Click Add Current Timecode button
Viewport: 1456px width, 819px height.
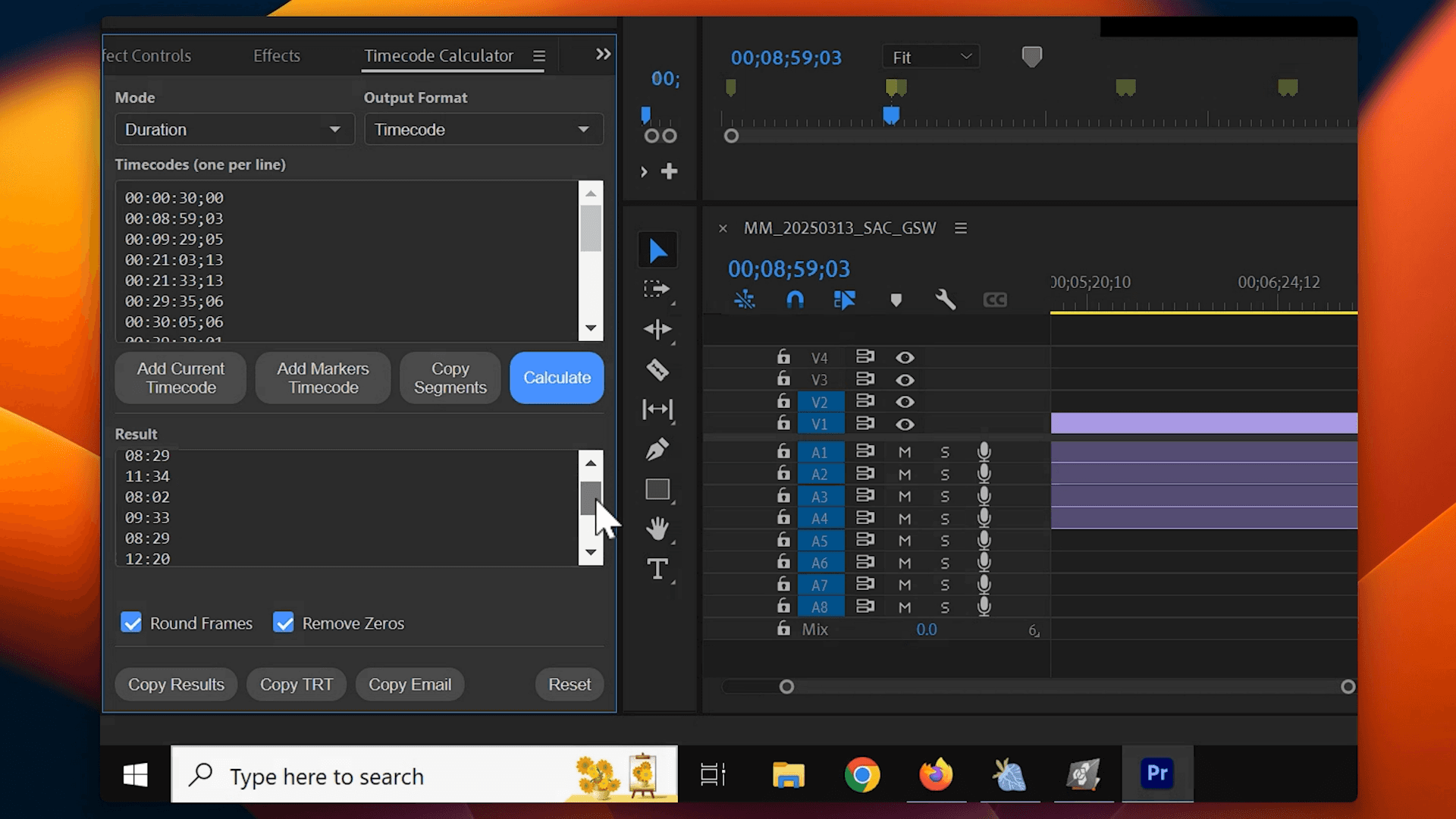click(180, 378)
